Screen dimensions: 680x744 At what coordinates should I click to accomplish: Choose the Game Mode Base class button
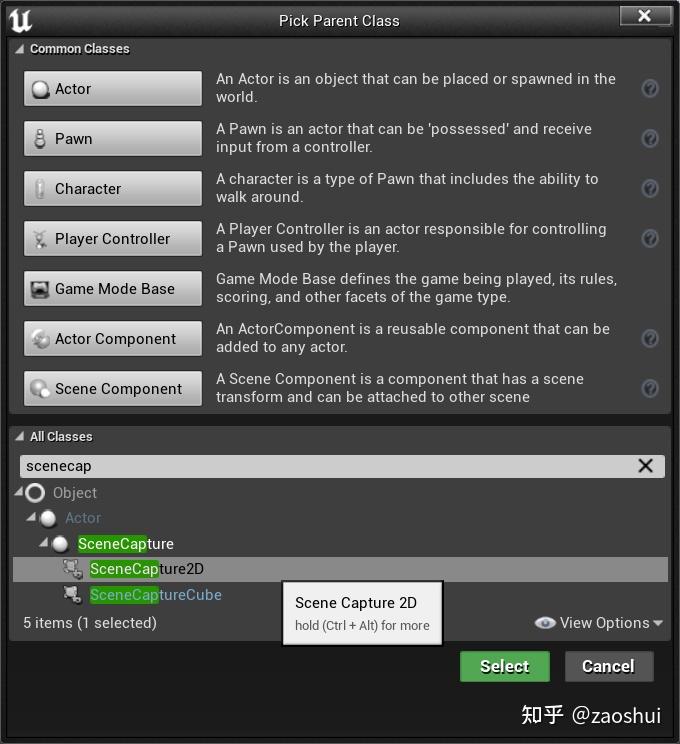point(113,289)
